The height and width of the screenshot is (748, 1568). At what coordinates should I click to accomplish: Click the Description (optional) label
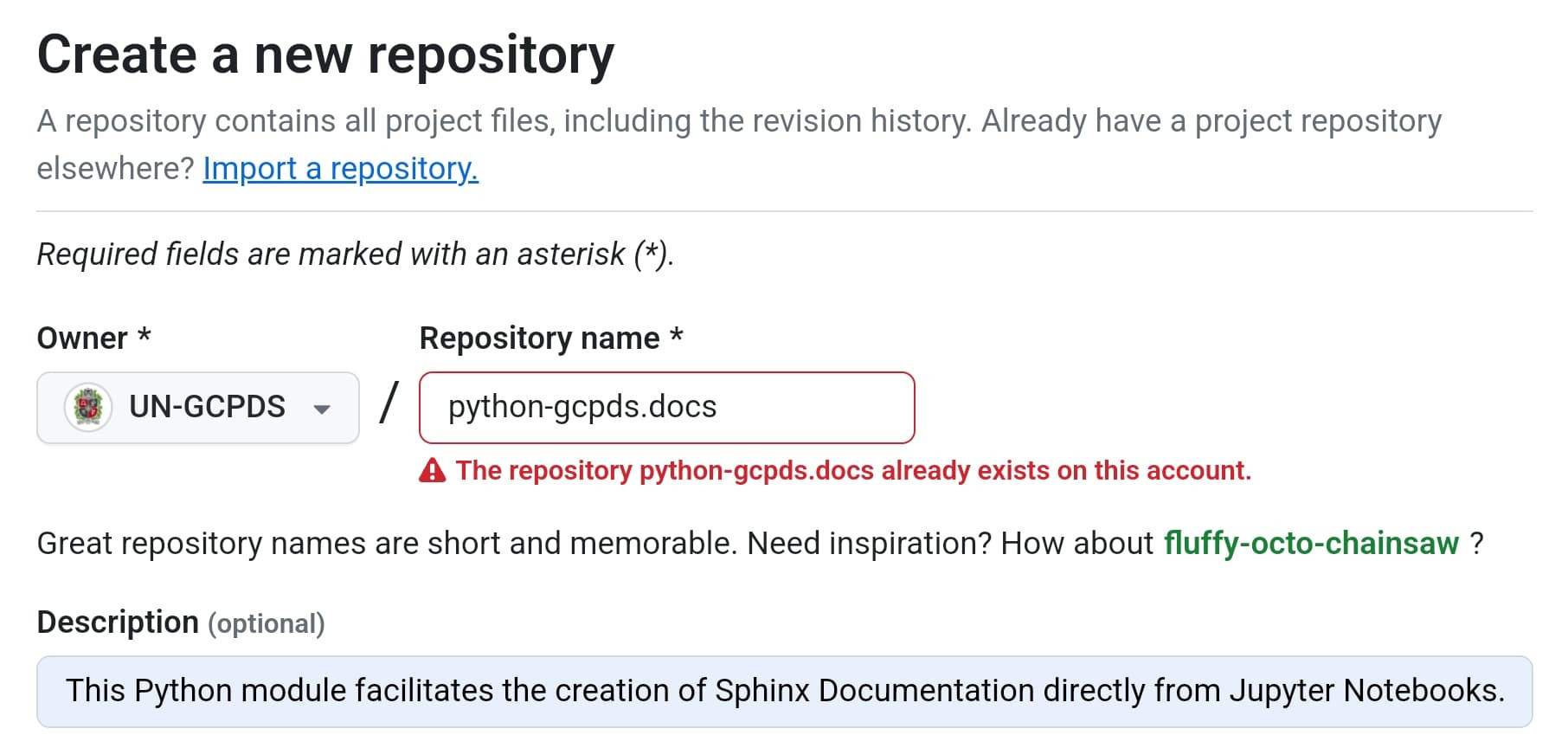click(x=181, y=622)
